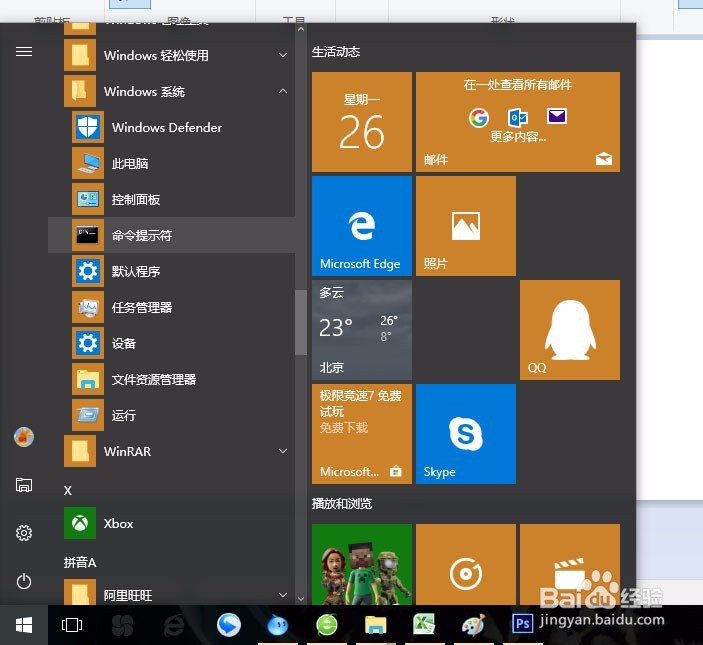Open the Edge icon on the taskbar
This screenshot has height=645, width=703.
click(174, 624)
